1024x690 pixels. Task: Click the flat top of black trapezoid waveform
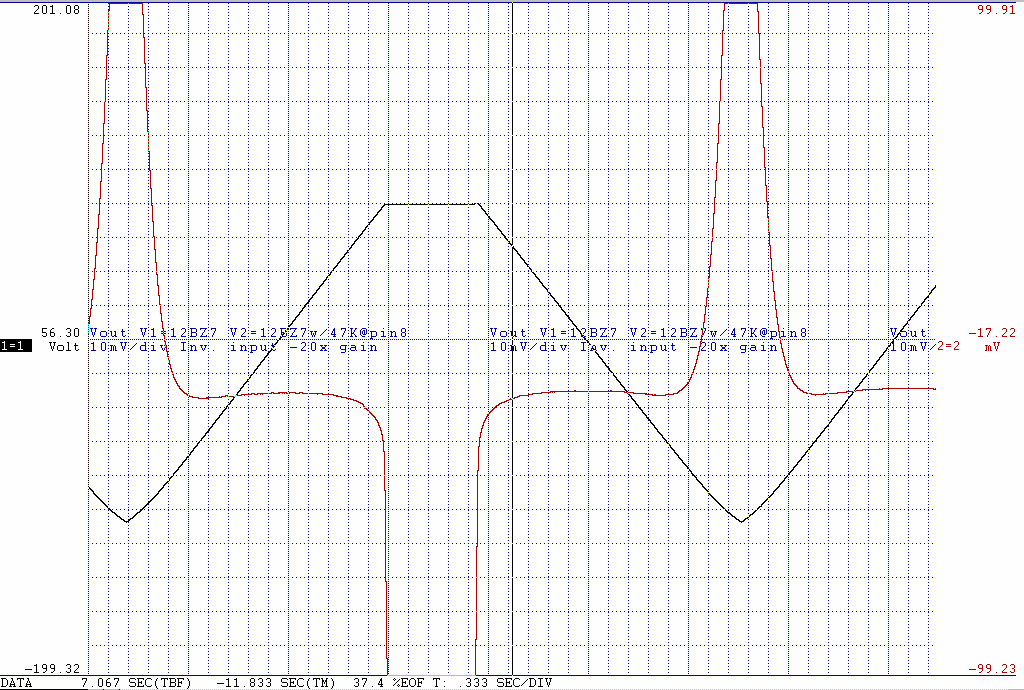click(x=432, y=204)
